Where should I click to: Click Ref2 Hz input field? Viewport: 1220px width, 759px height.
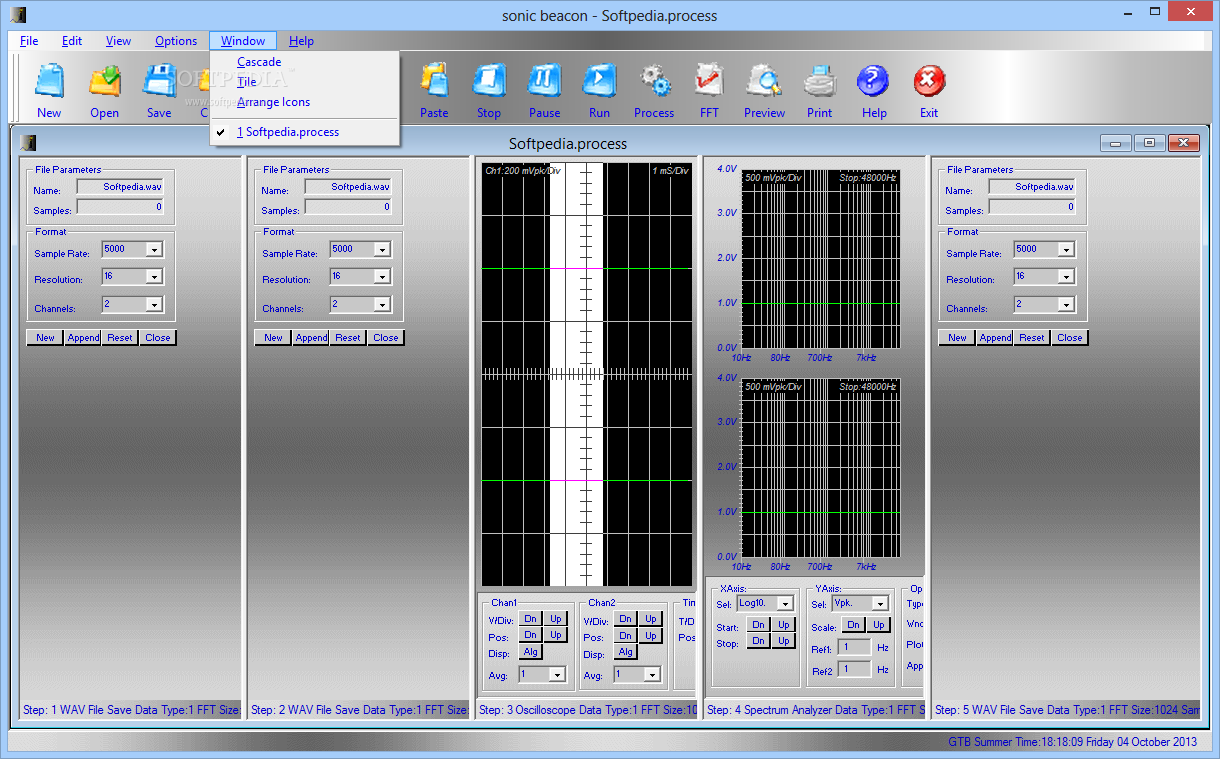tap(854, 669)
